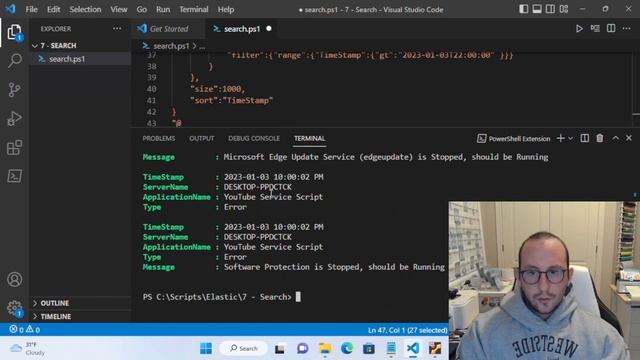640x360 pixels.
Task: Open the Go menu
Action: [142, 9]
